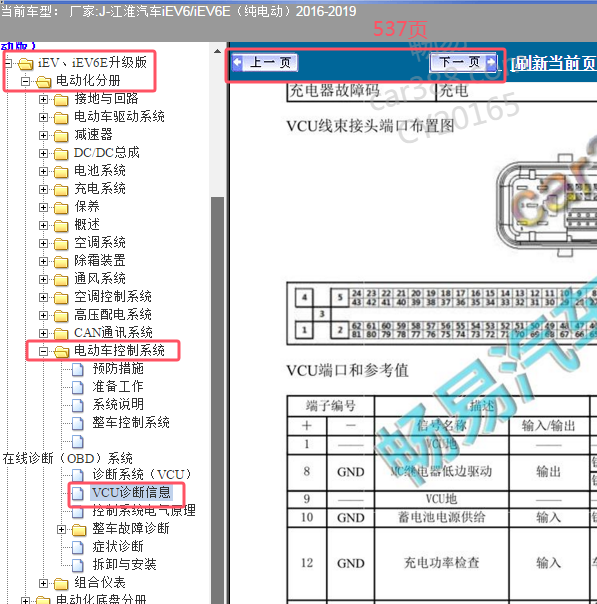Click the 症状诊断 document icon
597x604 pixels.
click(78, 547)
